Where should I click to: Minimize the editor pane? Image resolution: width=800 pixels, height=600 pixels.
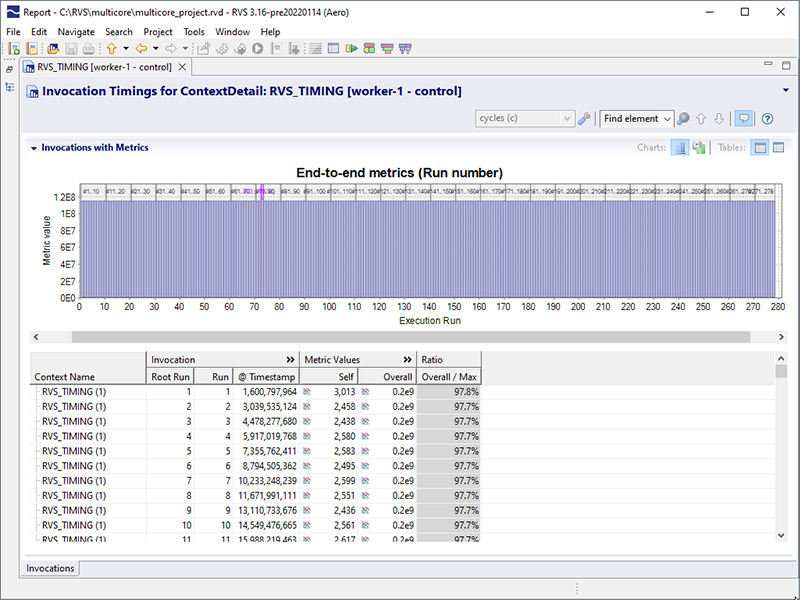(768, 64)
